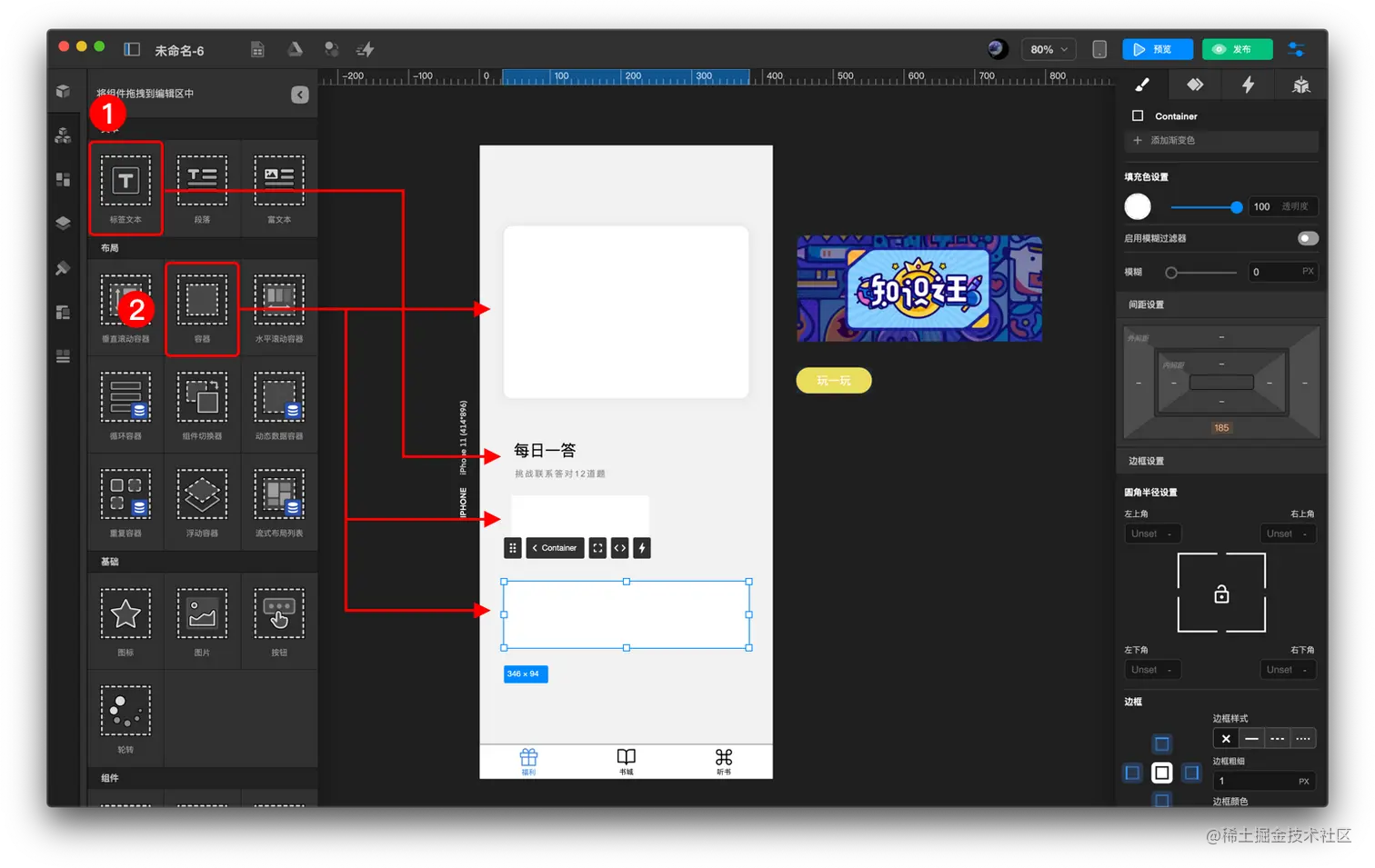Click the blue 预览 preview button
The image size is (1375, 868).
(x=1158, y=49)
